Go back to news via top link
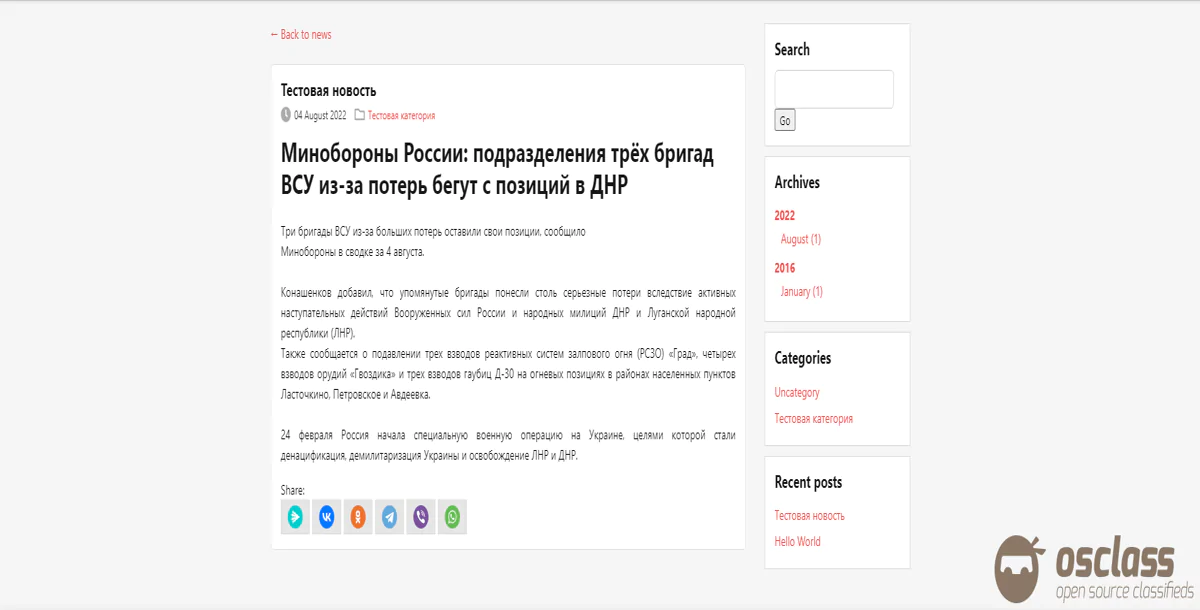The height and width of the screenshot is (610, 1200). click(x=301, y=35)
